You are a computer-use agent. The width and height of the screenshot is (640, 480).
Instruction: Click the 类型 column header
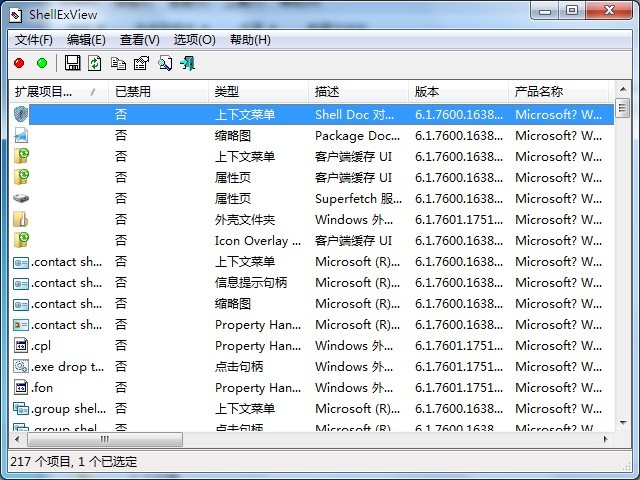[x=227, y=92]
